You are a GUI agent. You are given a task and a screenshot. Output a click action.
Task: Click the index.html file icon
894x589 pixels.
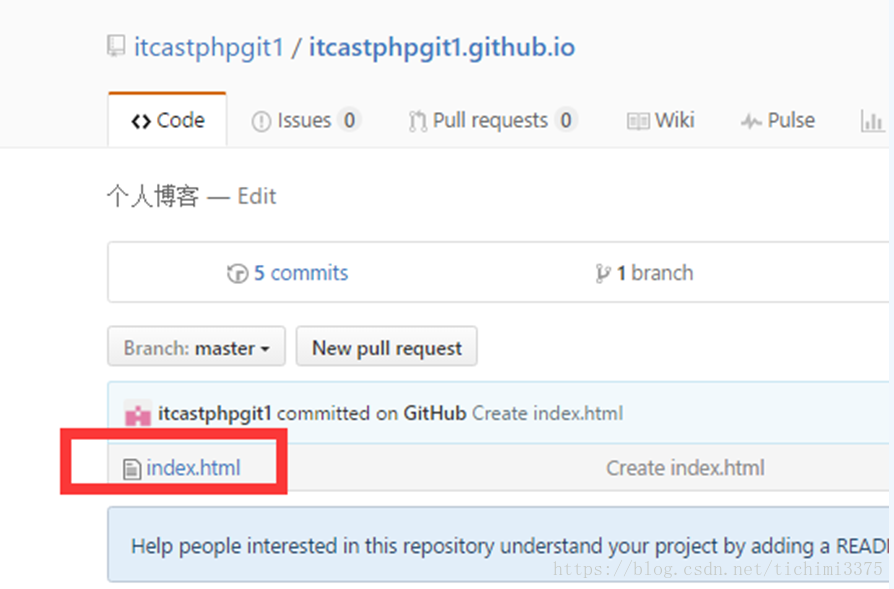pyautogui.click(x=132, y=469)
